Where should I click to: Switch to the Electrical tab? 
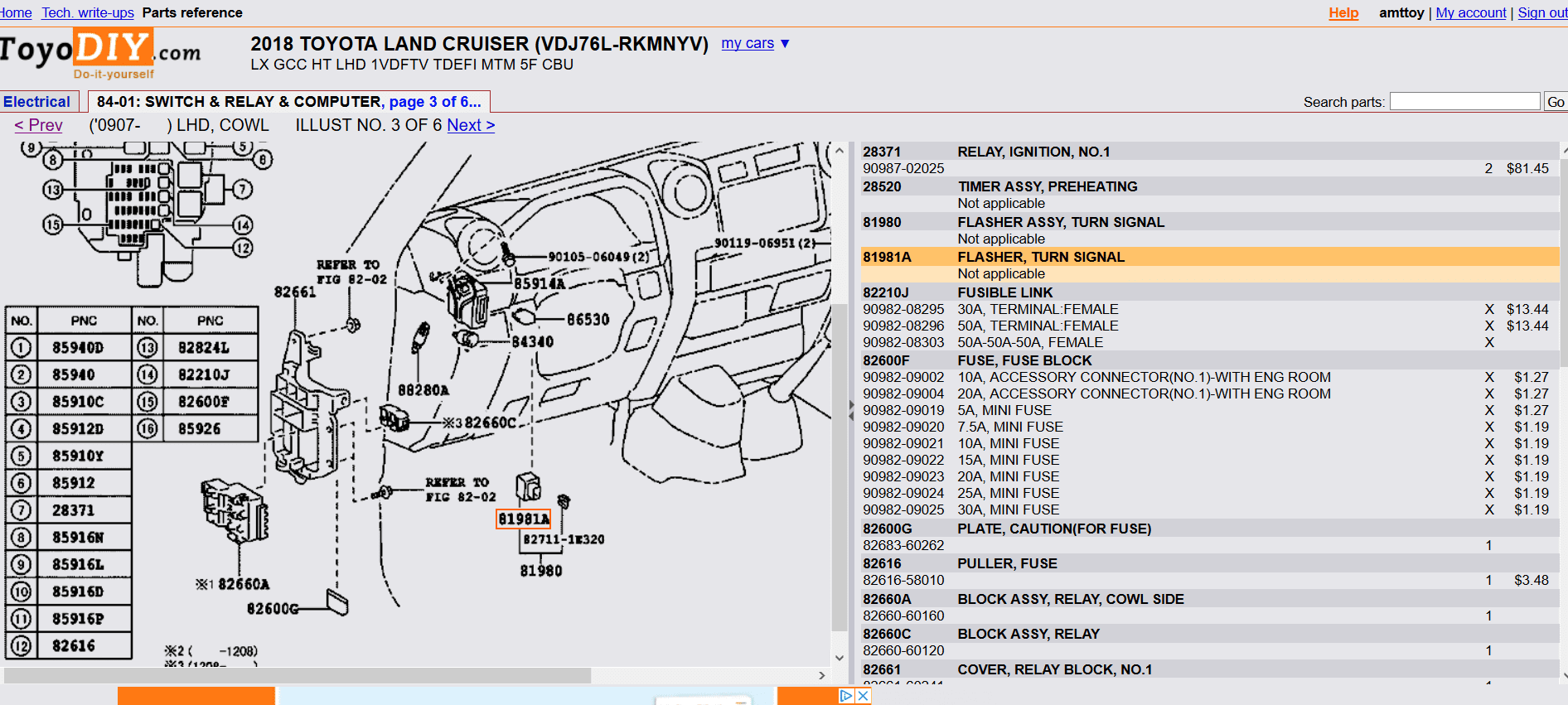tap(37, 102)
